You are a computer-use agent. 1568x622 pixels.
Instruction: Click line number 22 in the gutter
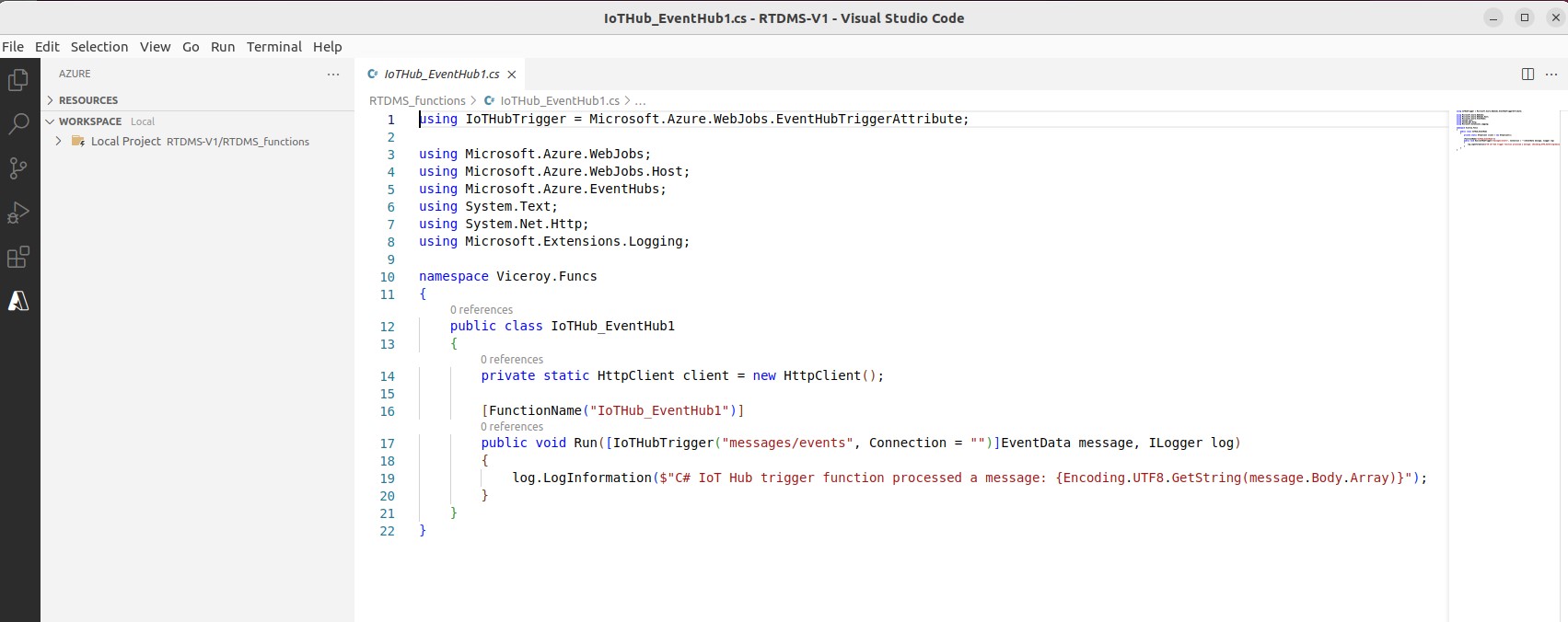click(x=388, y=531)
